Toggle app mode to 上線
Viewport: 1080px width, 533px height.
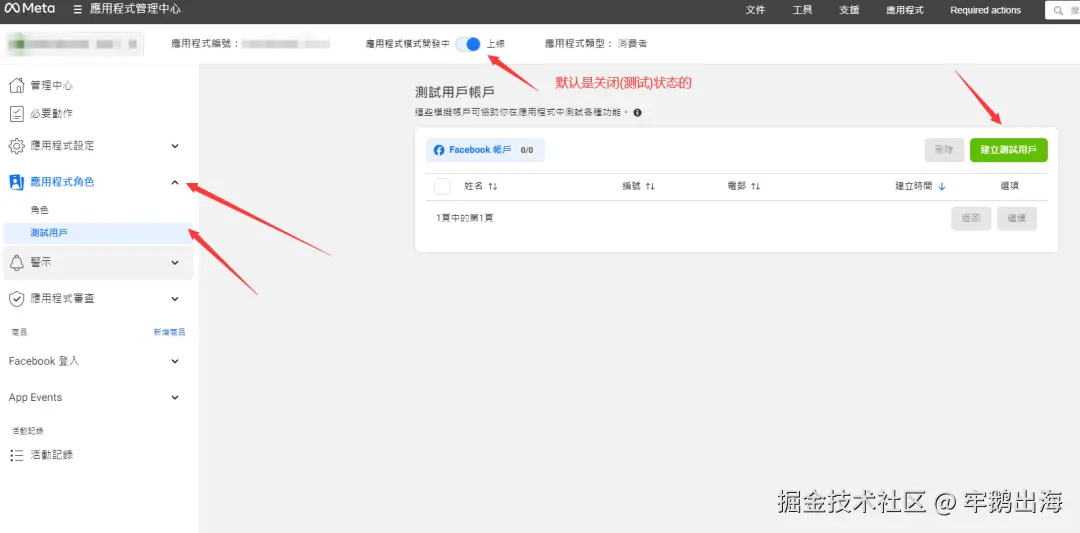(468, 43)
